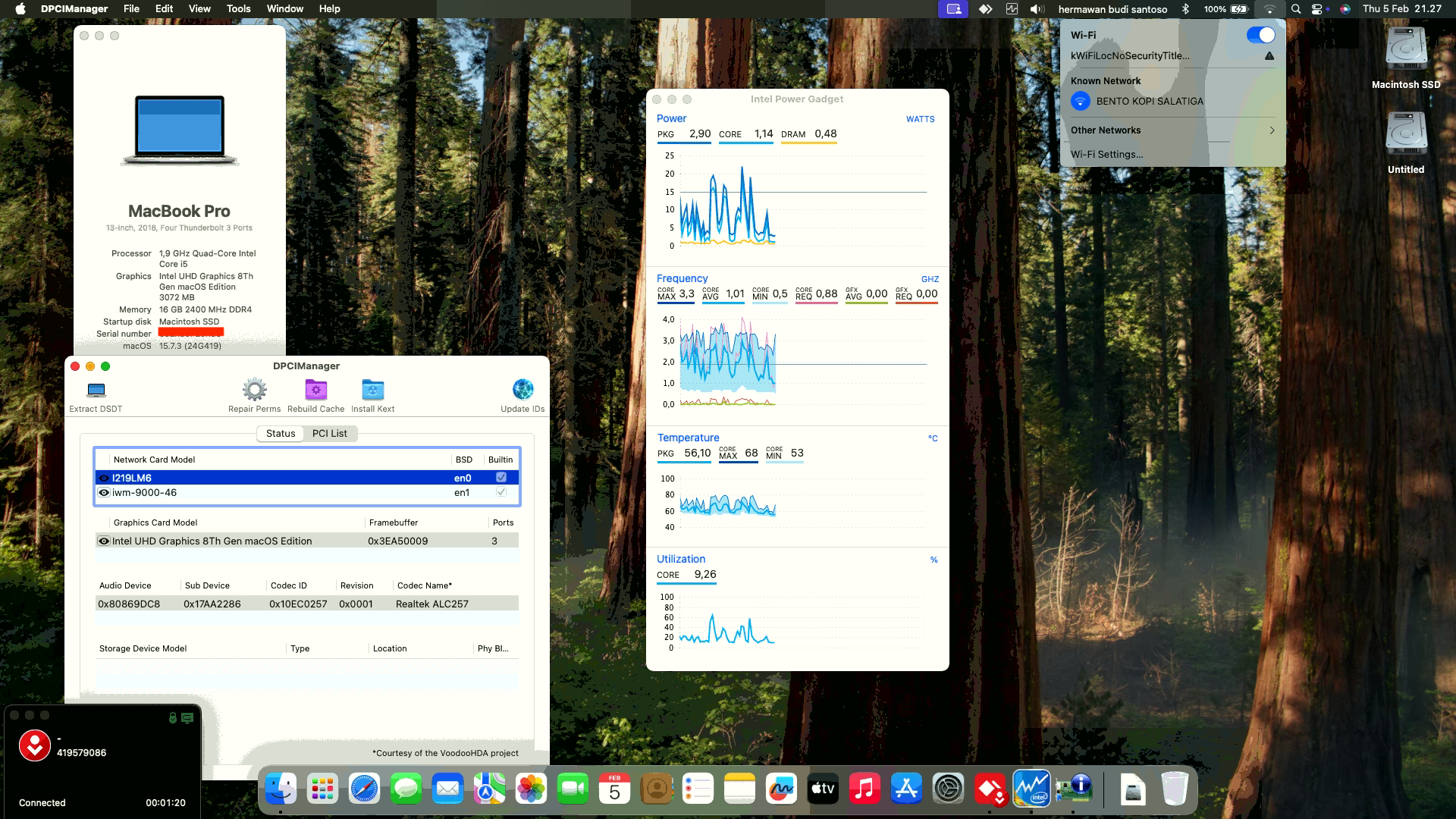The height and width of the screenshot is (819, 1456).
Task: Click Bluetooth menu bar icon
Action: (1185, 9)
